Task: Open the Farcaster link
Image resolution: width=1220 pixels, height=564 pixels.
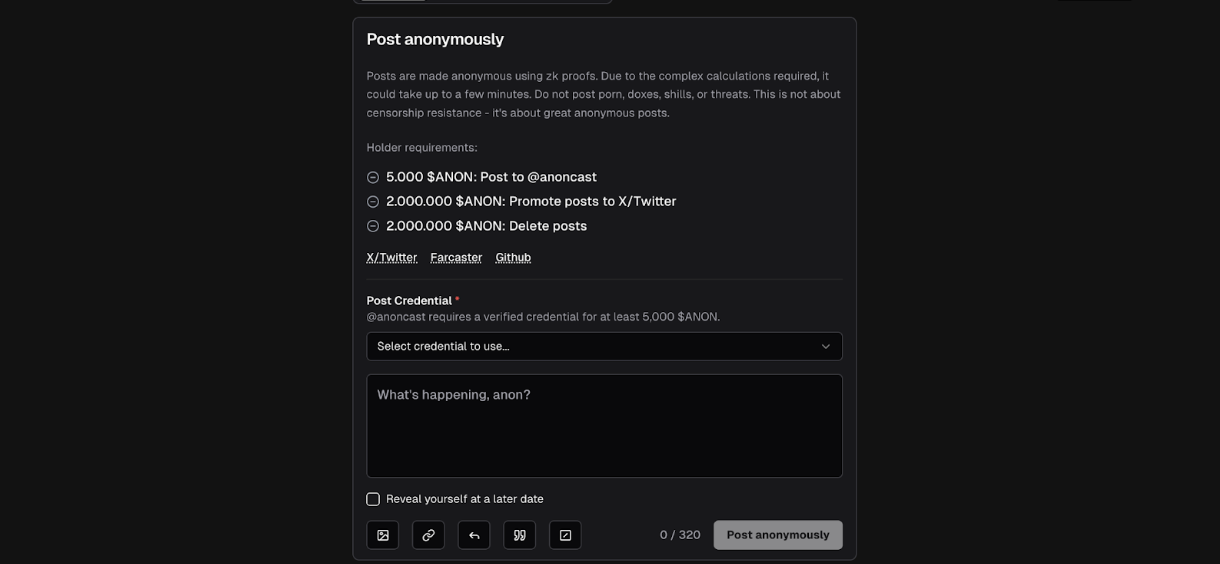Action: (456, 257)
